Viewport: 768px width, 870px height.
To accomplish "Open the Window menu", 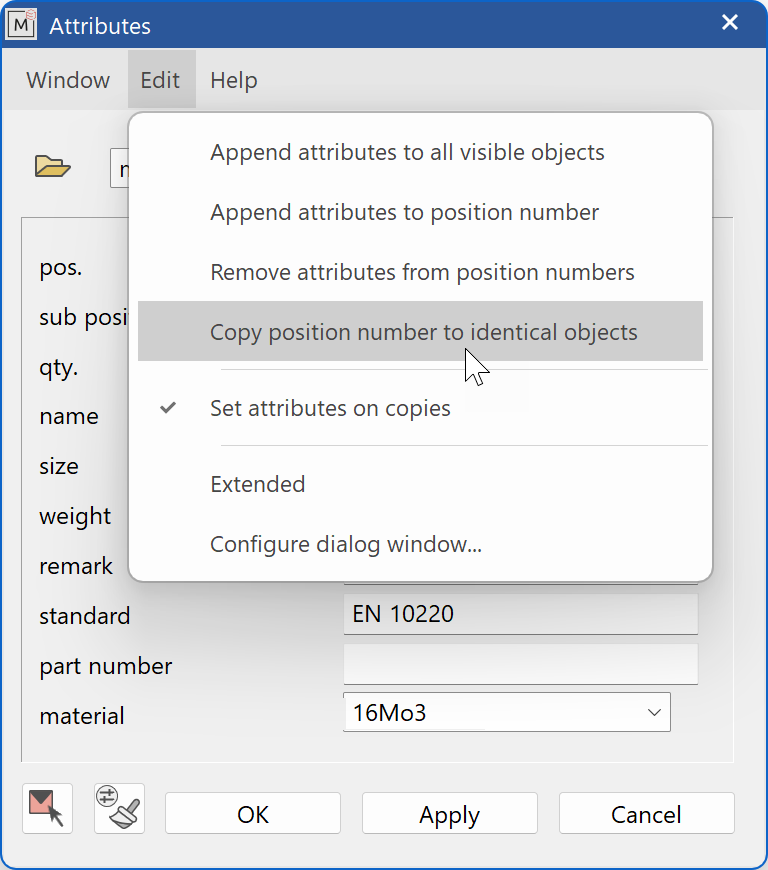I will click(x=68, y=80).
